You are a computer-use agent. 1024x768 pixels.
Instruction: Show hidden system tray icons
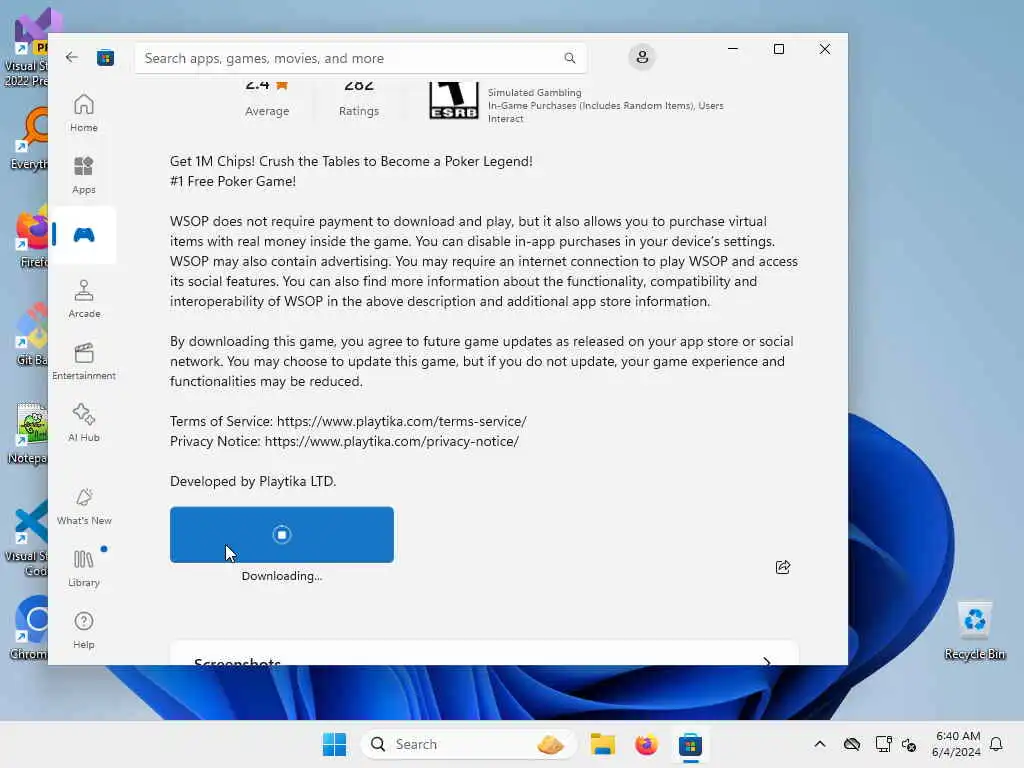point(820,744)
